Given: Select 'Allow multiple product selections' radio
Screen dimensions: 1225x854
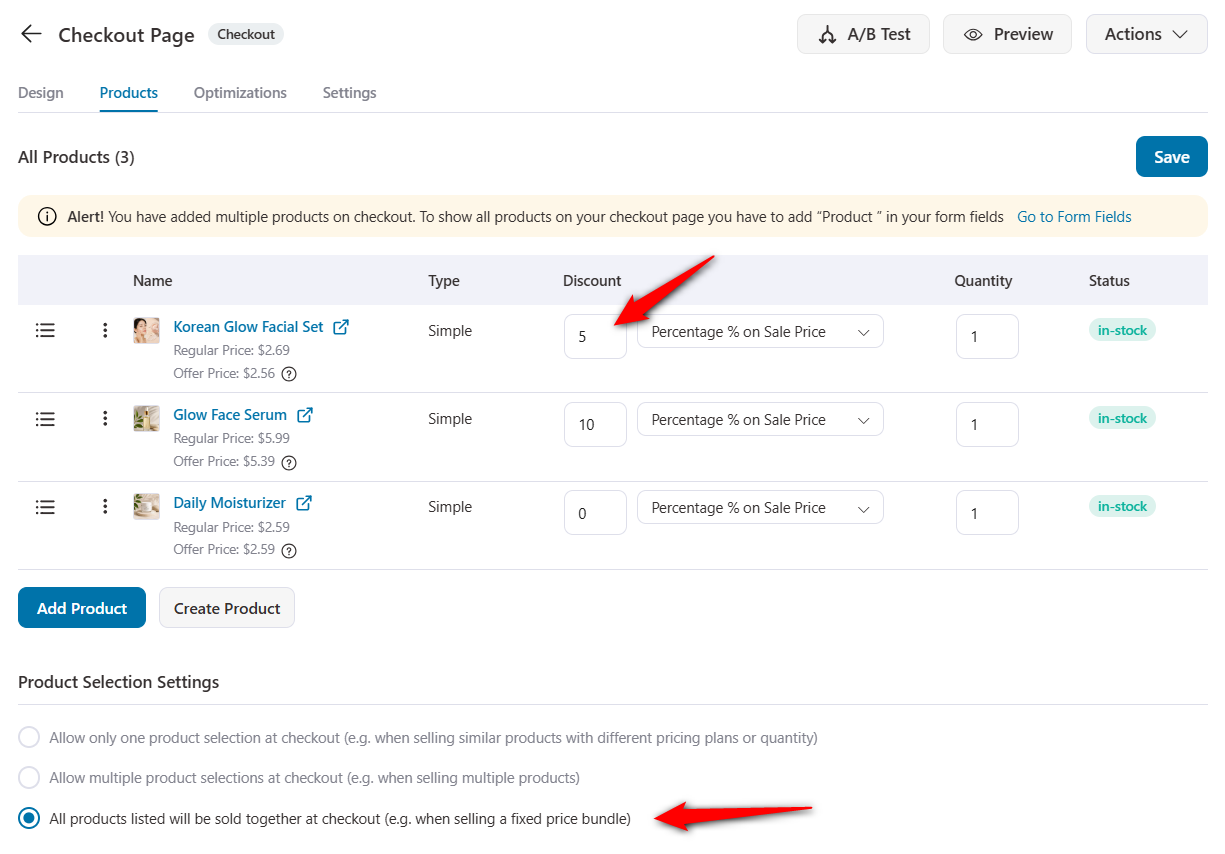Looking at the screenshot, I should click(x=30, y=778).
